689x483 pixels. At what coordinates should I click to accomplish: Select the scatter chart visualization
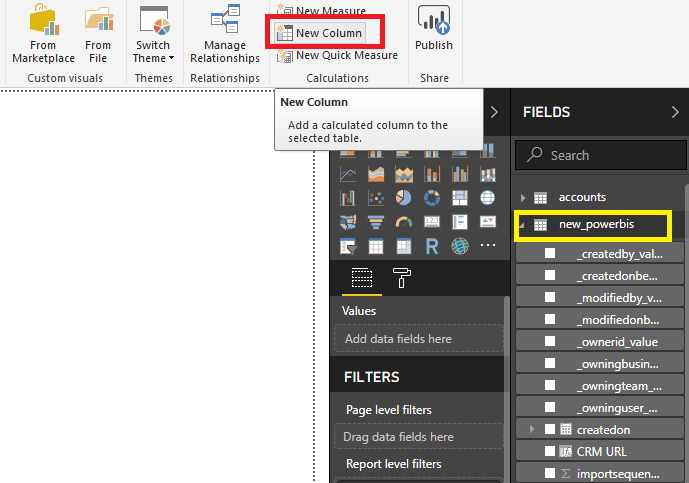376,198
